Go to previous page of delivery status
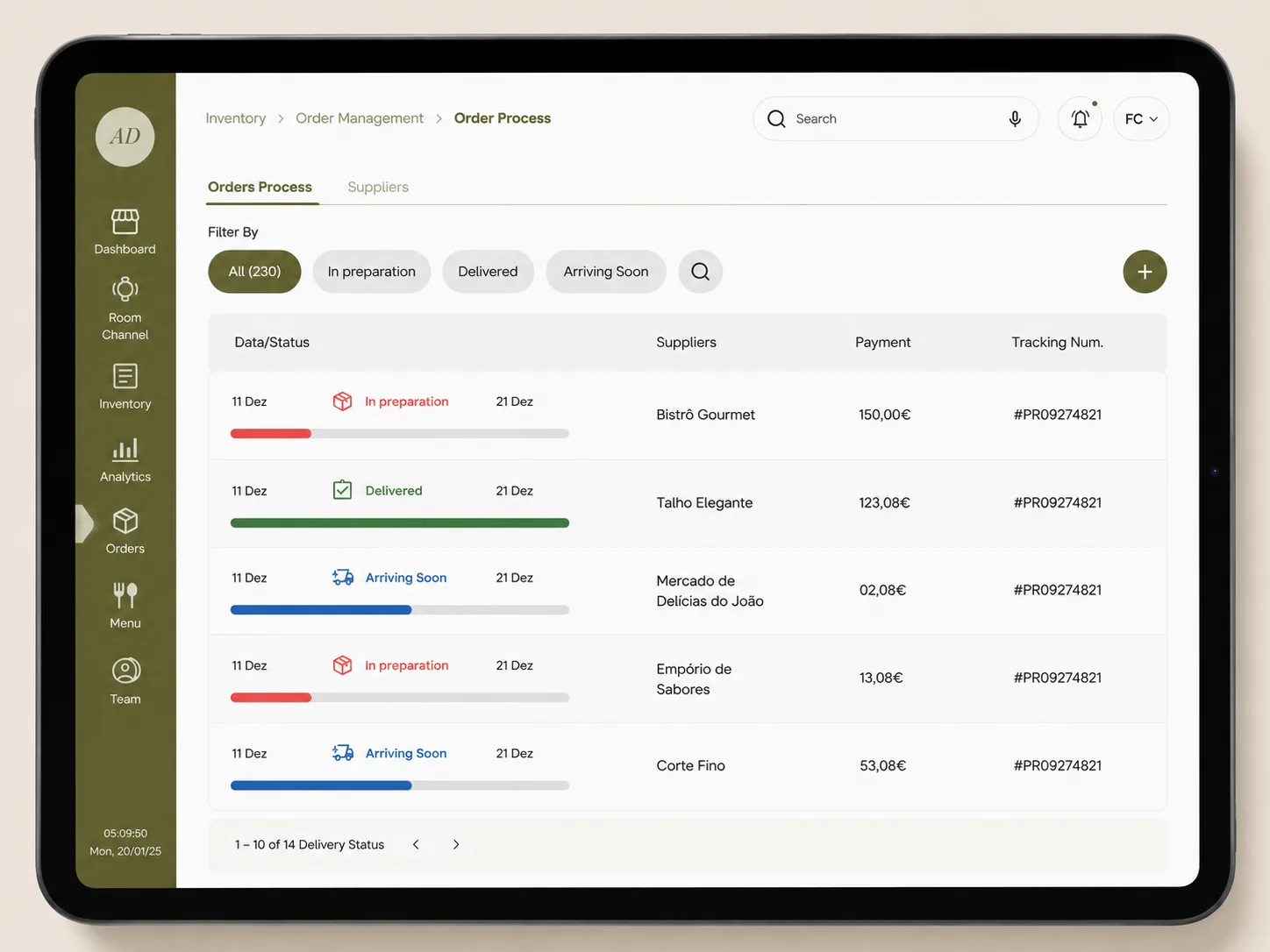This screenshot has height=952, width=1270. click(x=416, y=844)
